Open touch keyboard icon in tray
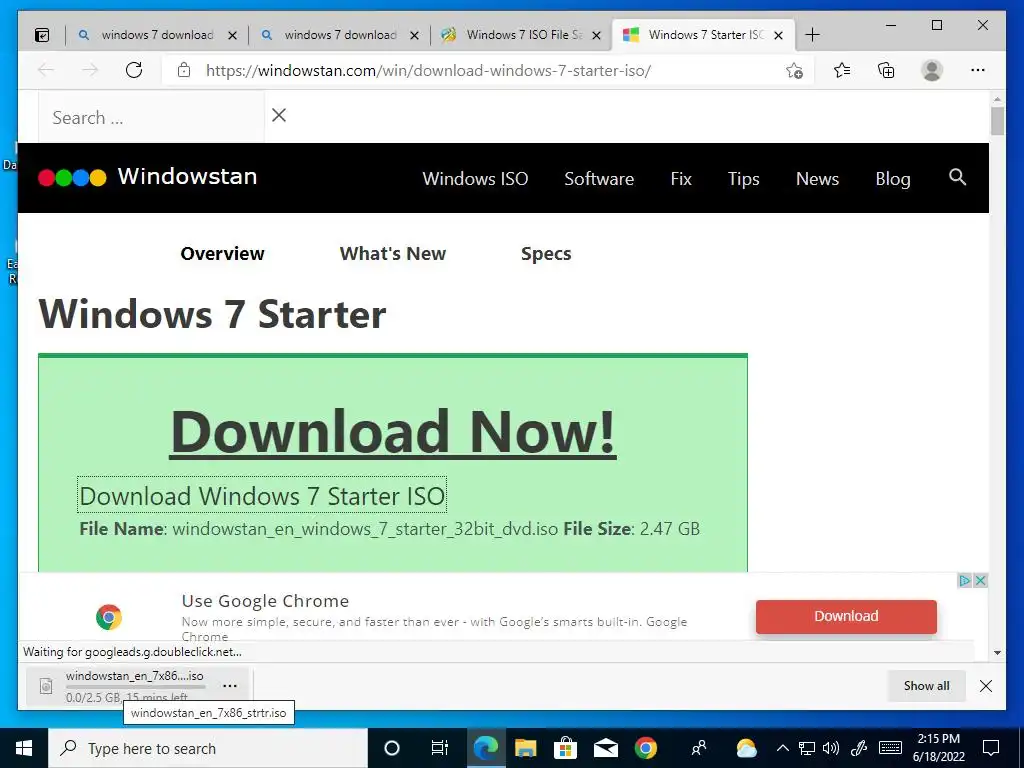The height and width of the screenshot is (768, 1024). (x=890, y=748)
